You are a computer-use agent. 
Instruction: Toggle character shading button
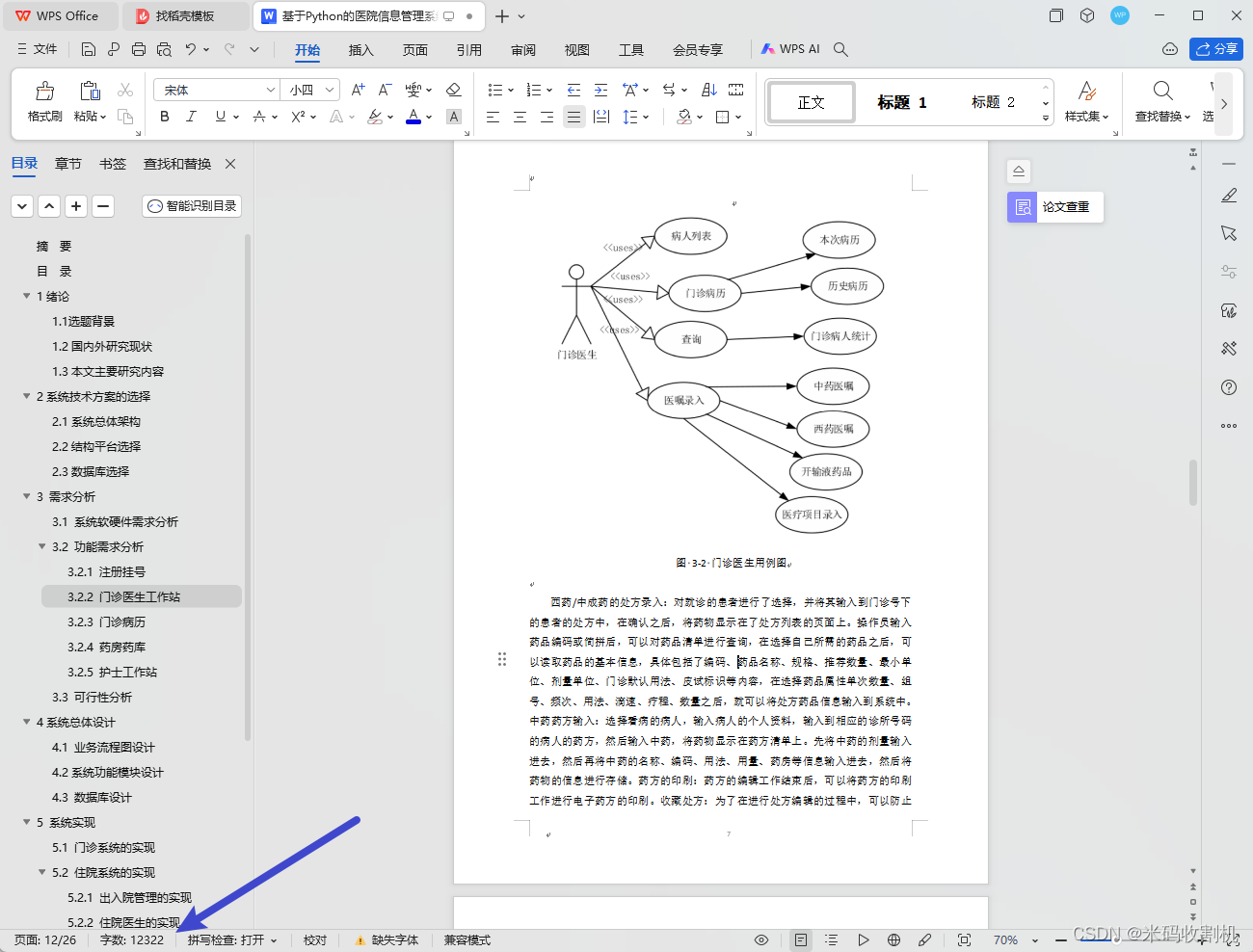(453, 117)
